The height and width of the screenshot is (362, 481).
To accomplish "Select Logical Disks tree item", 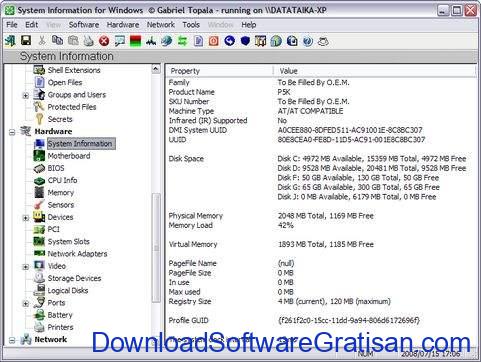I will 68,290.
